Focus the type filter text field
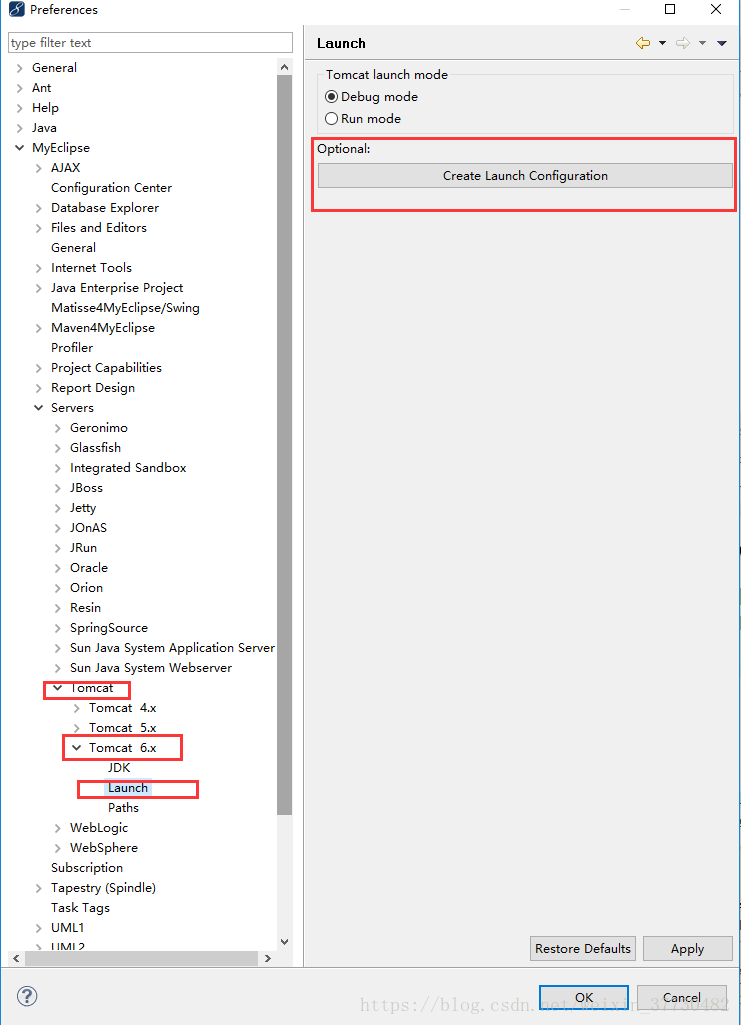Screen dimensions: 741x1025 [x=150, y=42]
